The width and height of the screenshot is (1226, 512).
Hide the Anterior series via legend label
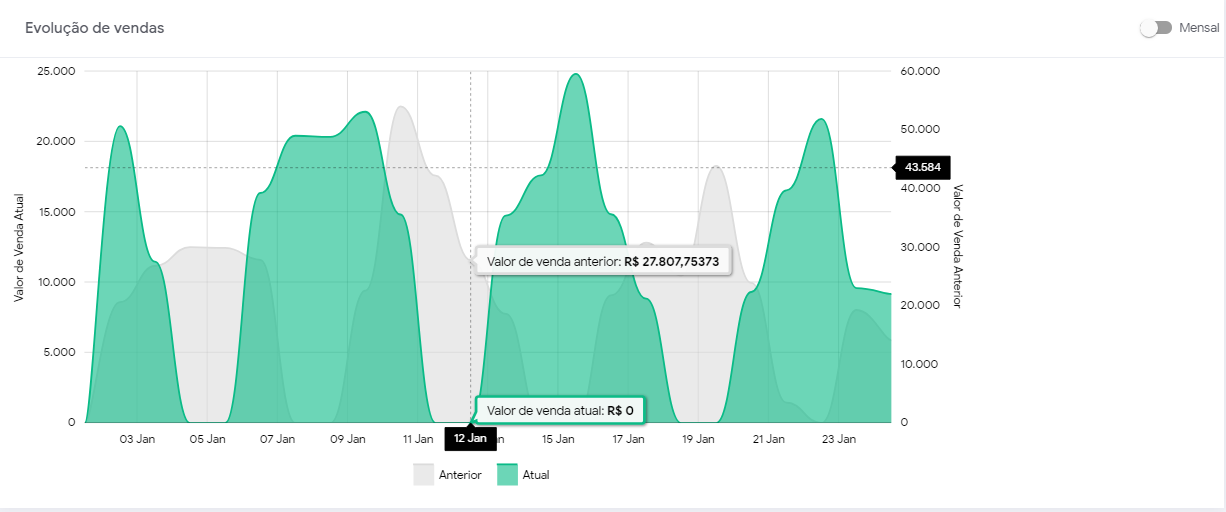(460, 475)
